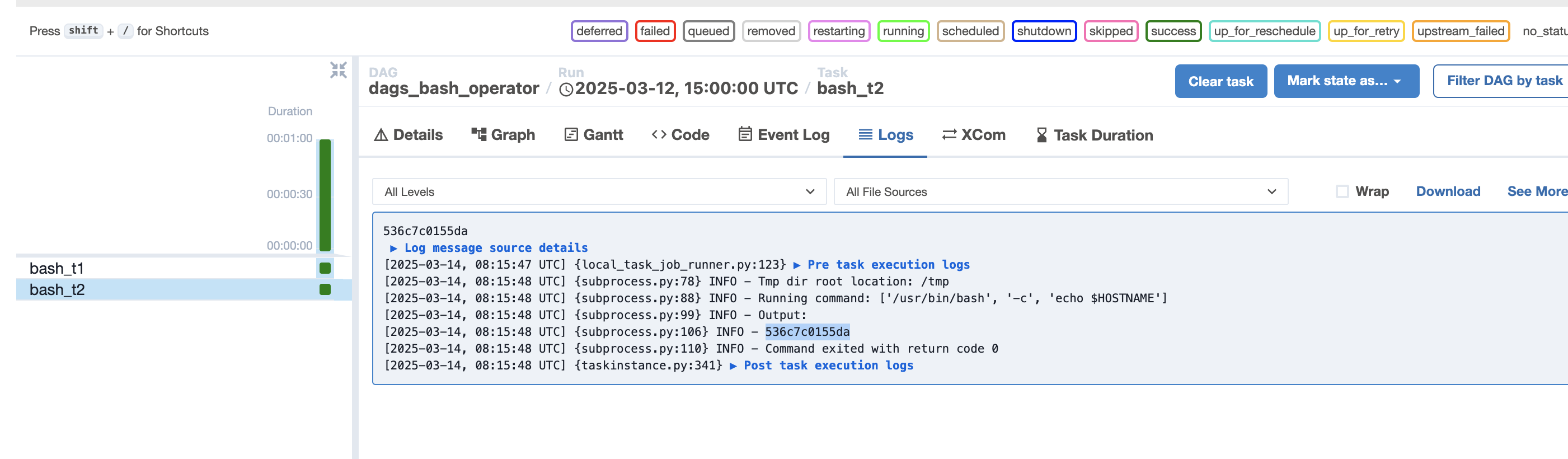Image resolution: width=1568 pixels, height=459 pixels.
Task: Toggle the Wrap checkbox
Action: (x=1341, y=192)
